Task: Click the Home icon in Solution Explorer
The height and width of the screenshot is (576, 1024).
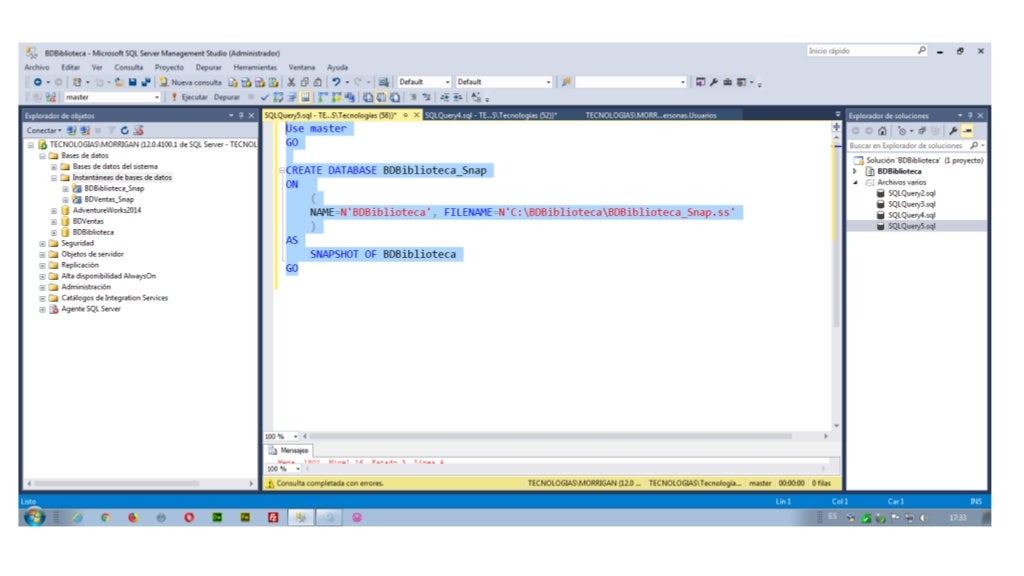Action: [882, 131]
